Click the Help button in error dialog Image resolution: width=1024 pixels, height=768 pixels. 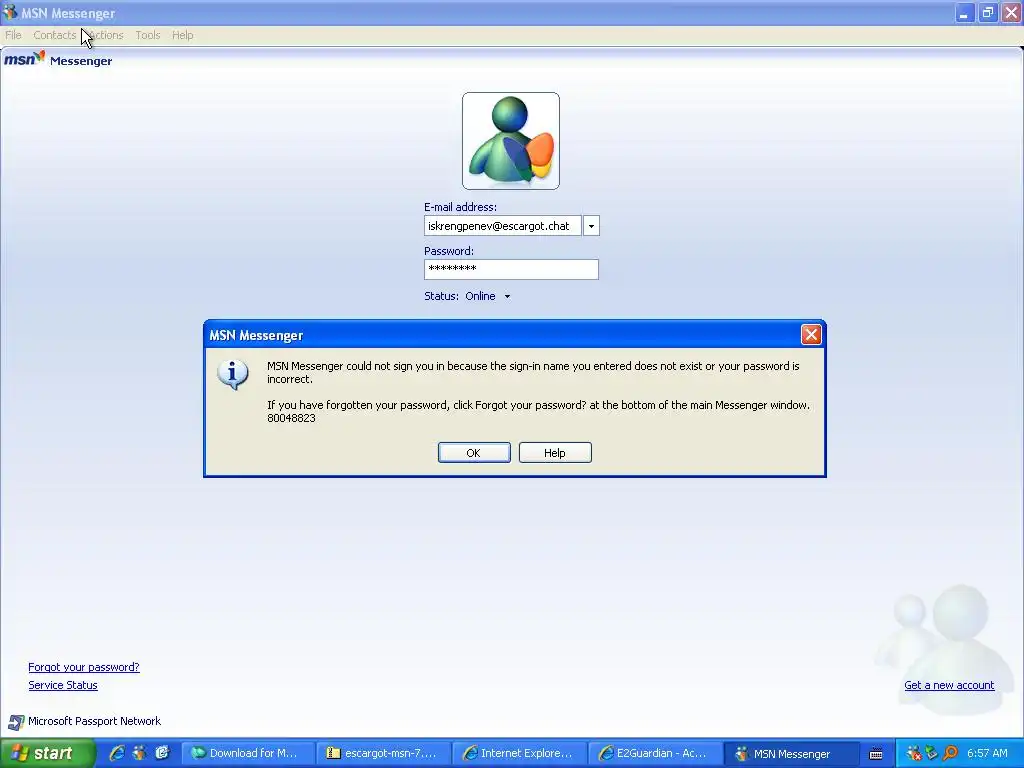[555, 453]
